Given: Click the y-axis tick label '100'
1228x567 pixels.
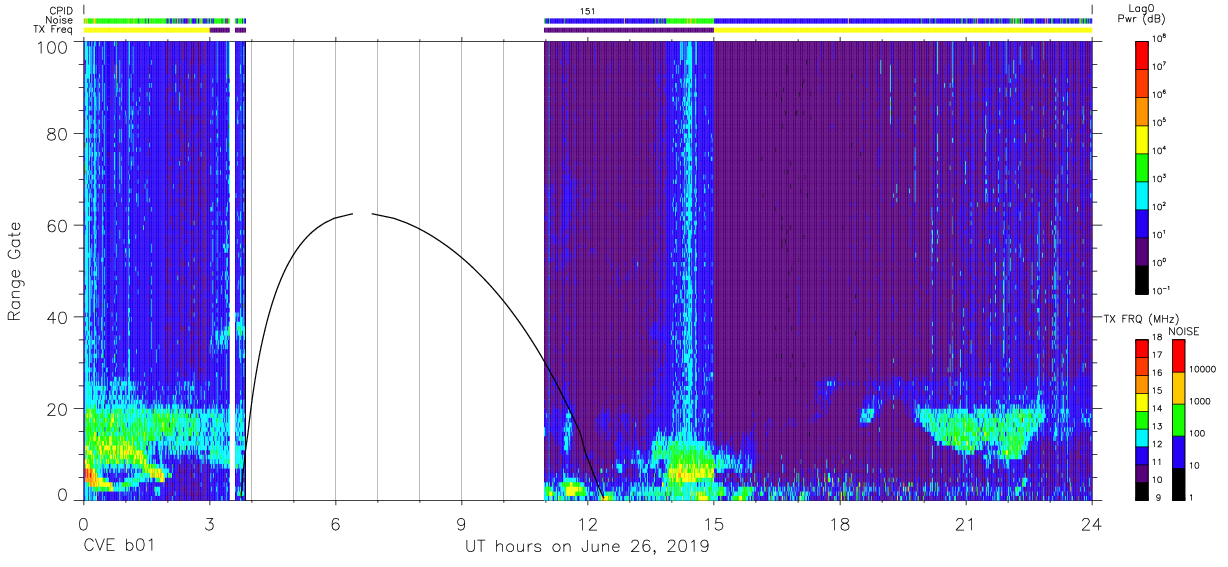Looking at the screenshot, I should click(51, 46).
